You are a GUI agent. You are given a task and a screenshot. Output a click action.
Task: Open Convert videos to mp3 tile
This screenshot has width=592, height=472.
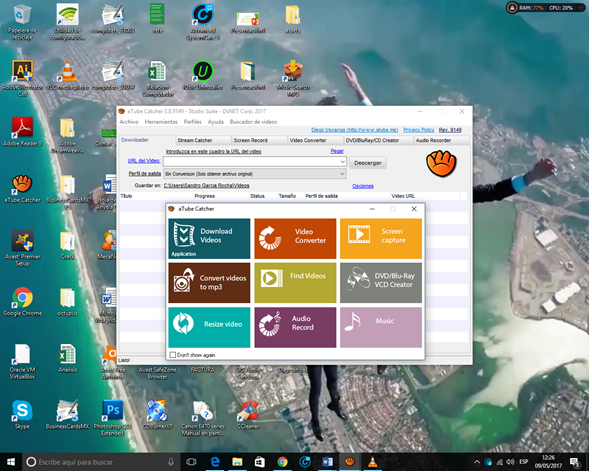tap(210, 284)
